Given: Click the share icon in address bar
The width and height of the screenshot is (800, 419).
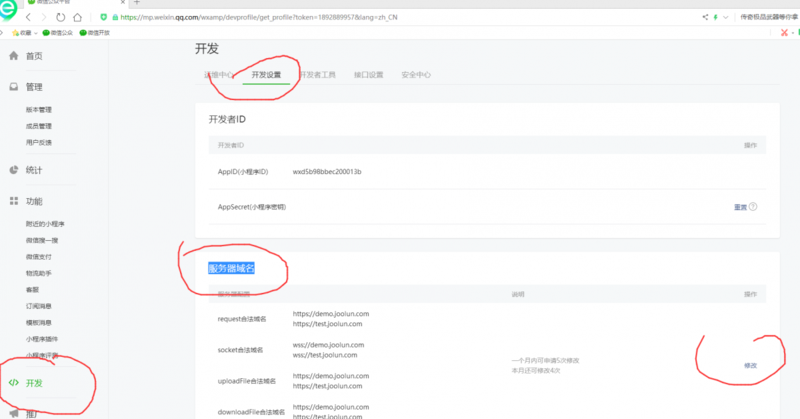Looking at the screenshot, I should point(705,17).
